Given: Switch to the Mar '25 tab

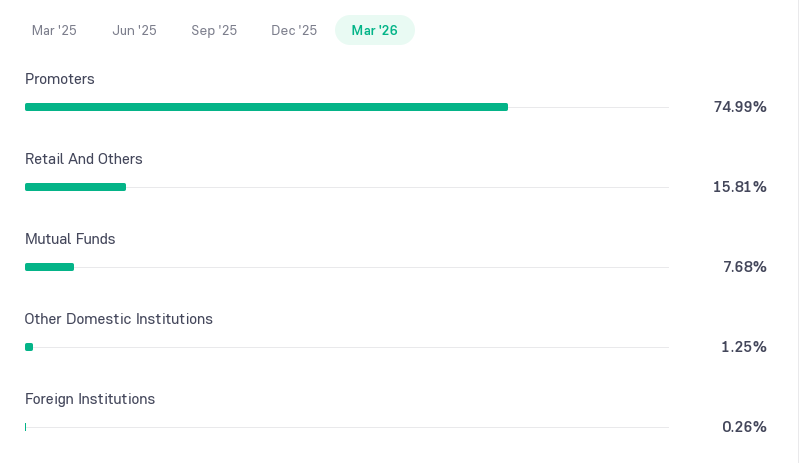Looking at the screenshot, I should click(54, 31).
